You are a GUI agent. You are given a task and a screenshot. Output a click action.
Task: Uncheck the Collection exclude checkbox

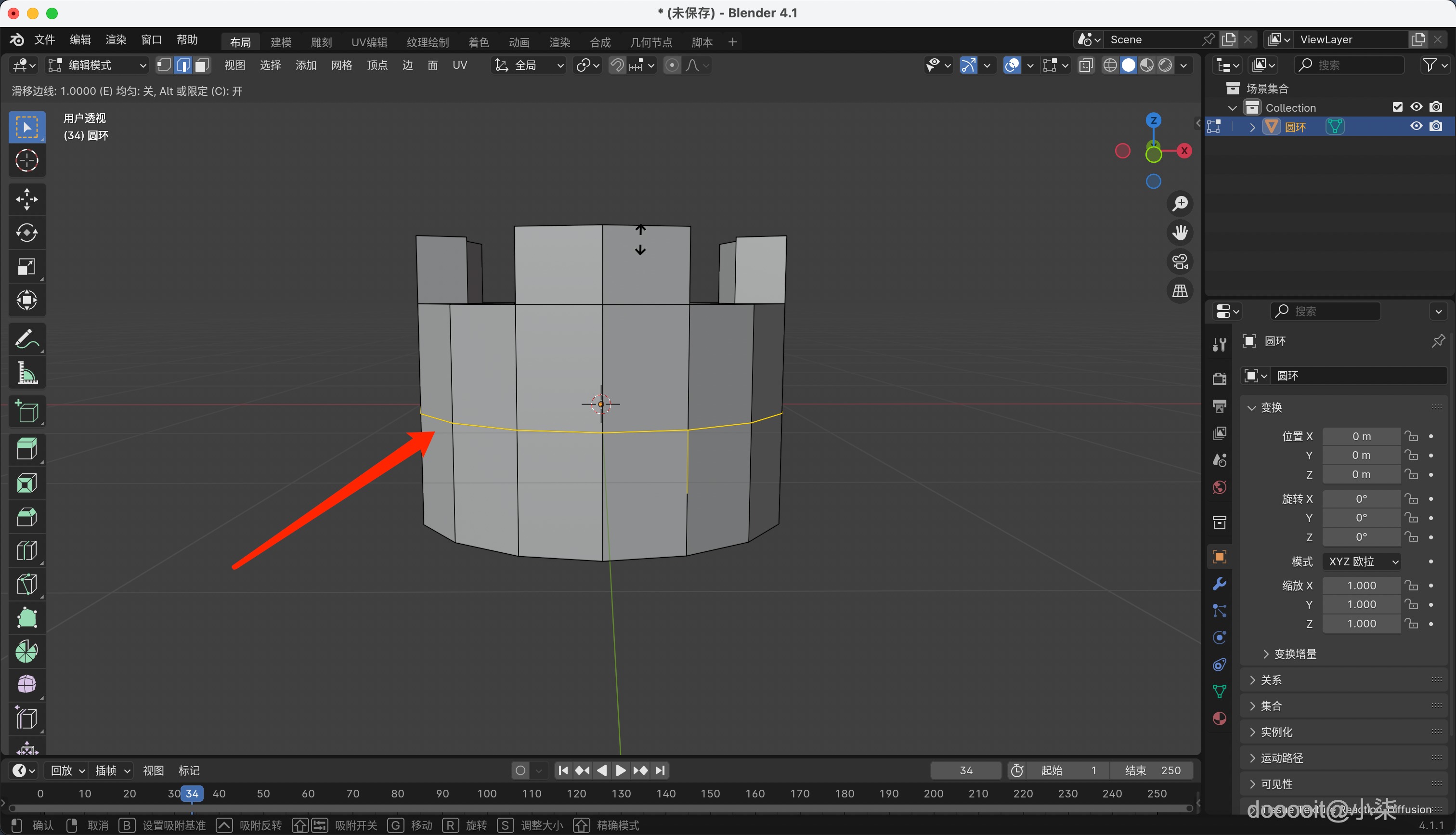pos(1398,107)
